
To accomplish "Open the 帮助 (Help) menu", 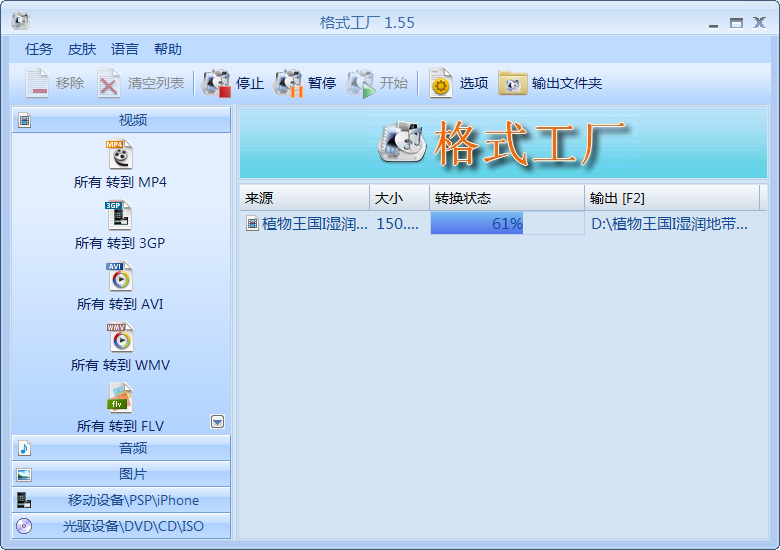I will click(x=168, y=49).
